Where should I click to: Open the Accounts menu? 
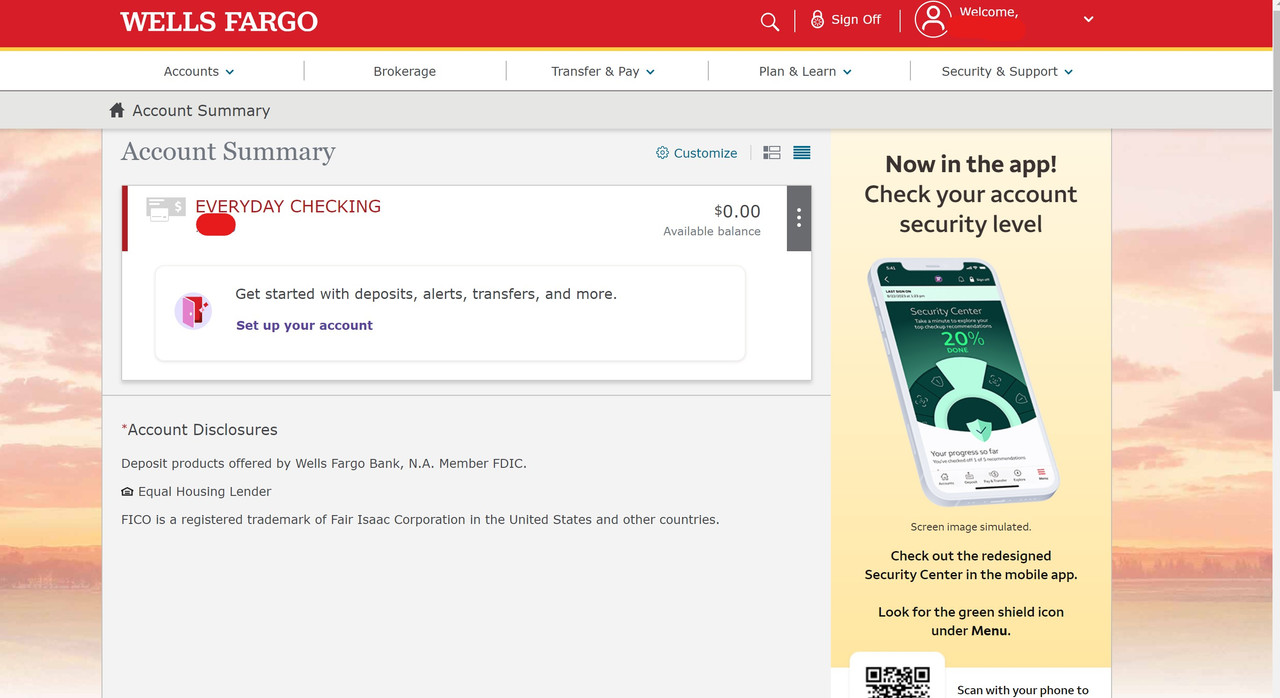pyautogui.click(x=199, y=71)
